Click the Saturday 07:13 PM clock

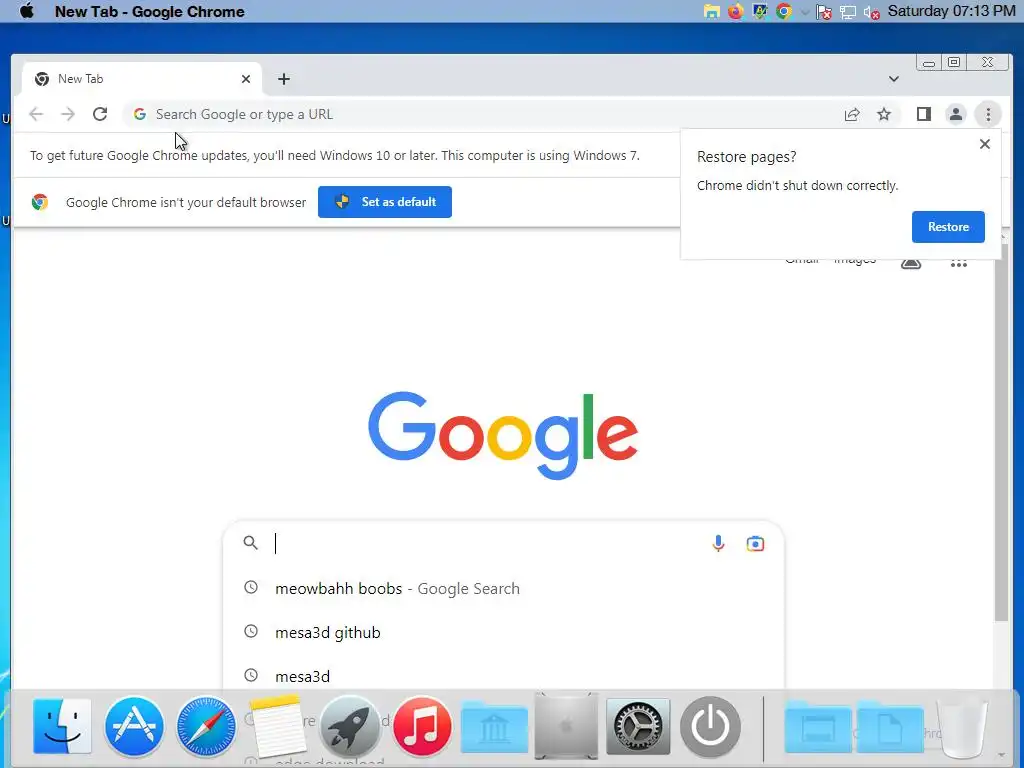pyautogui.click(x=951, y=11)
